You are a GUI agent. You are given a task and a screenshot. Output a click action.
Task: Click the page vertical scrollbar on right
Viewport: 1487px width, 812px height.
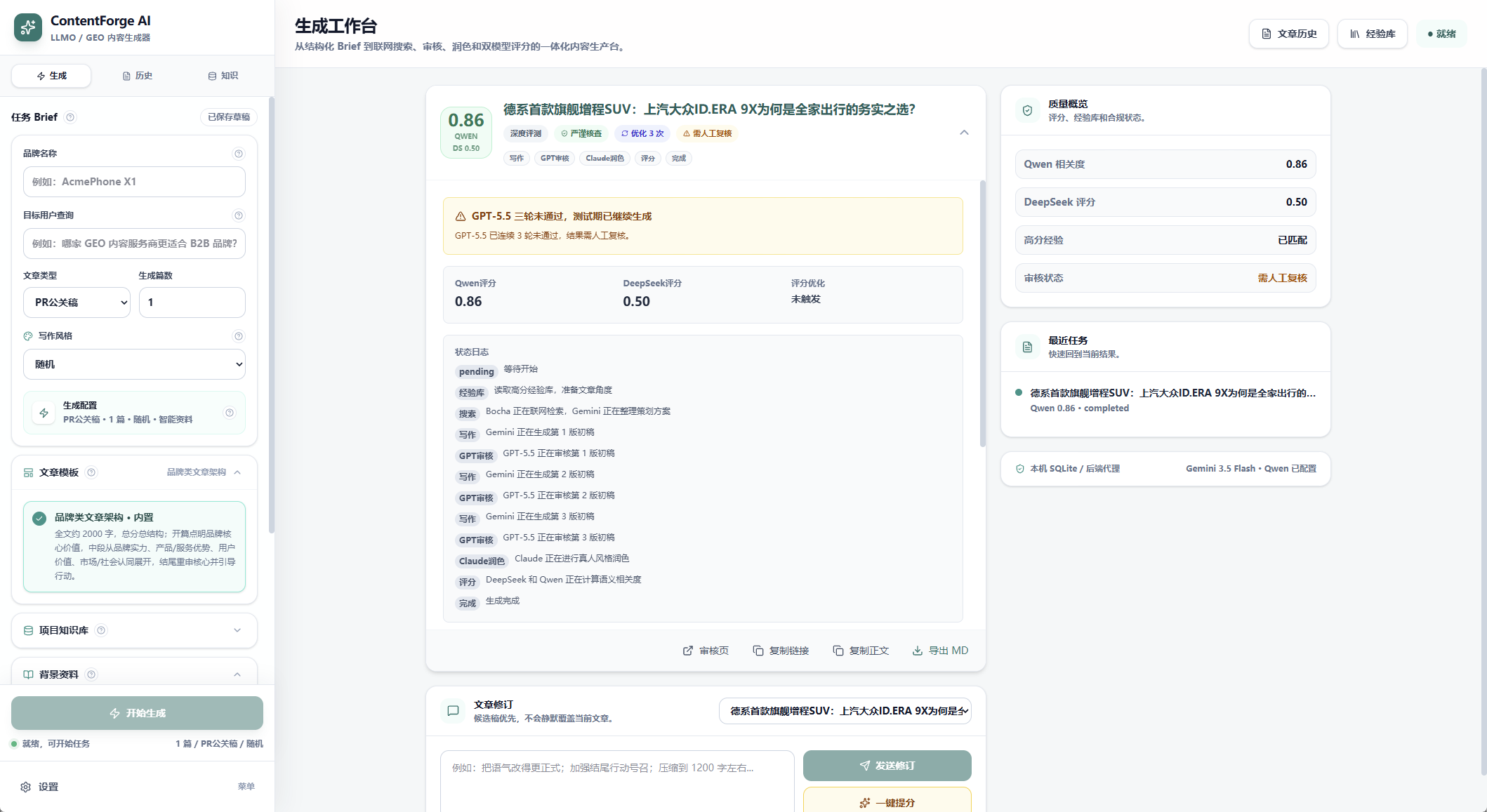point(1483,421)
